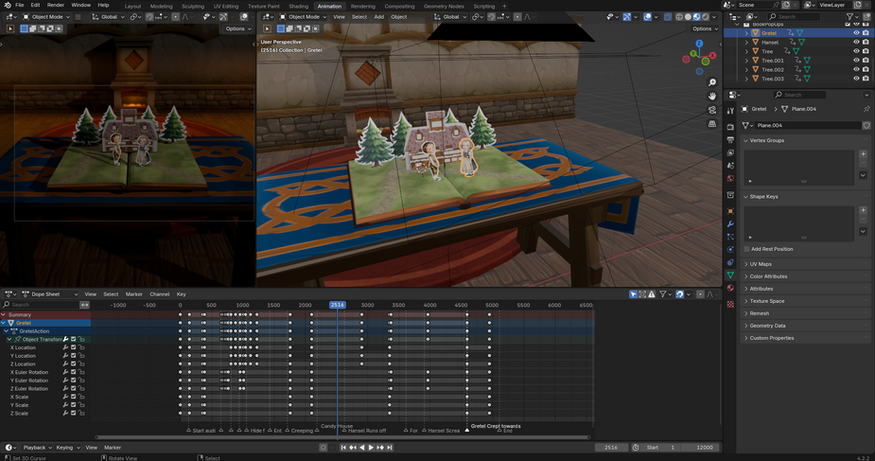Expand the Hansel object in outliner
875x461 pixels.
tap(747, 42)
